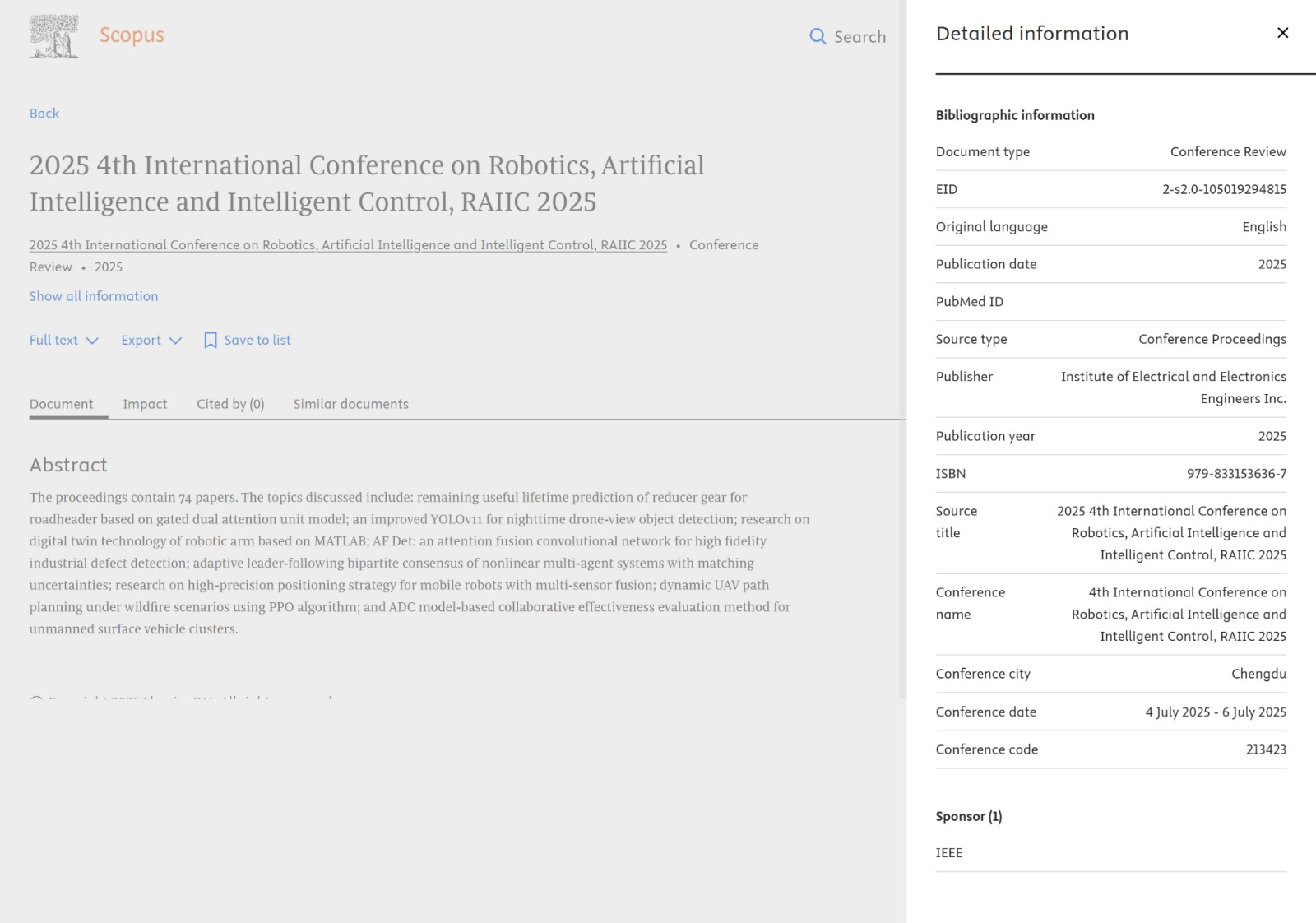Click the bookmark icon for Save to list
1316x923 pixels.
tap(211, 341)
